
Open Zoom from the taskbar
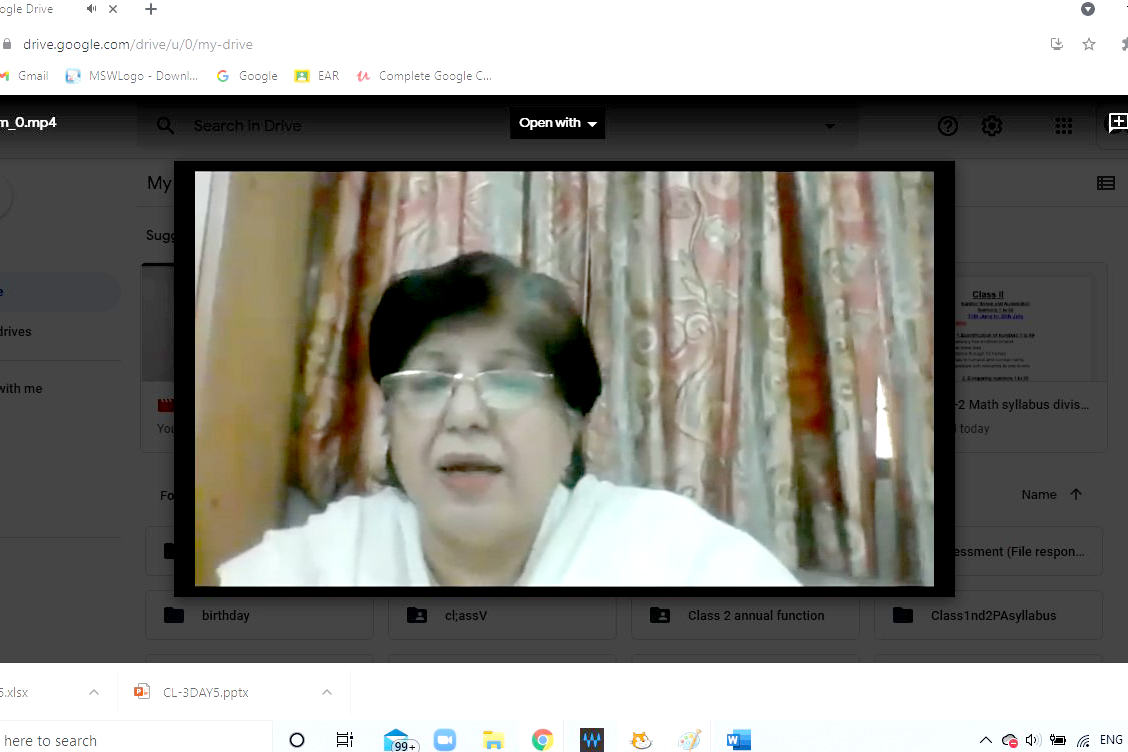[x=445, y=740]
